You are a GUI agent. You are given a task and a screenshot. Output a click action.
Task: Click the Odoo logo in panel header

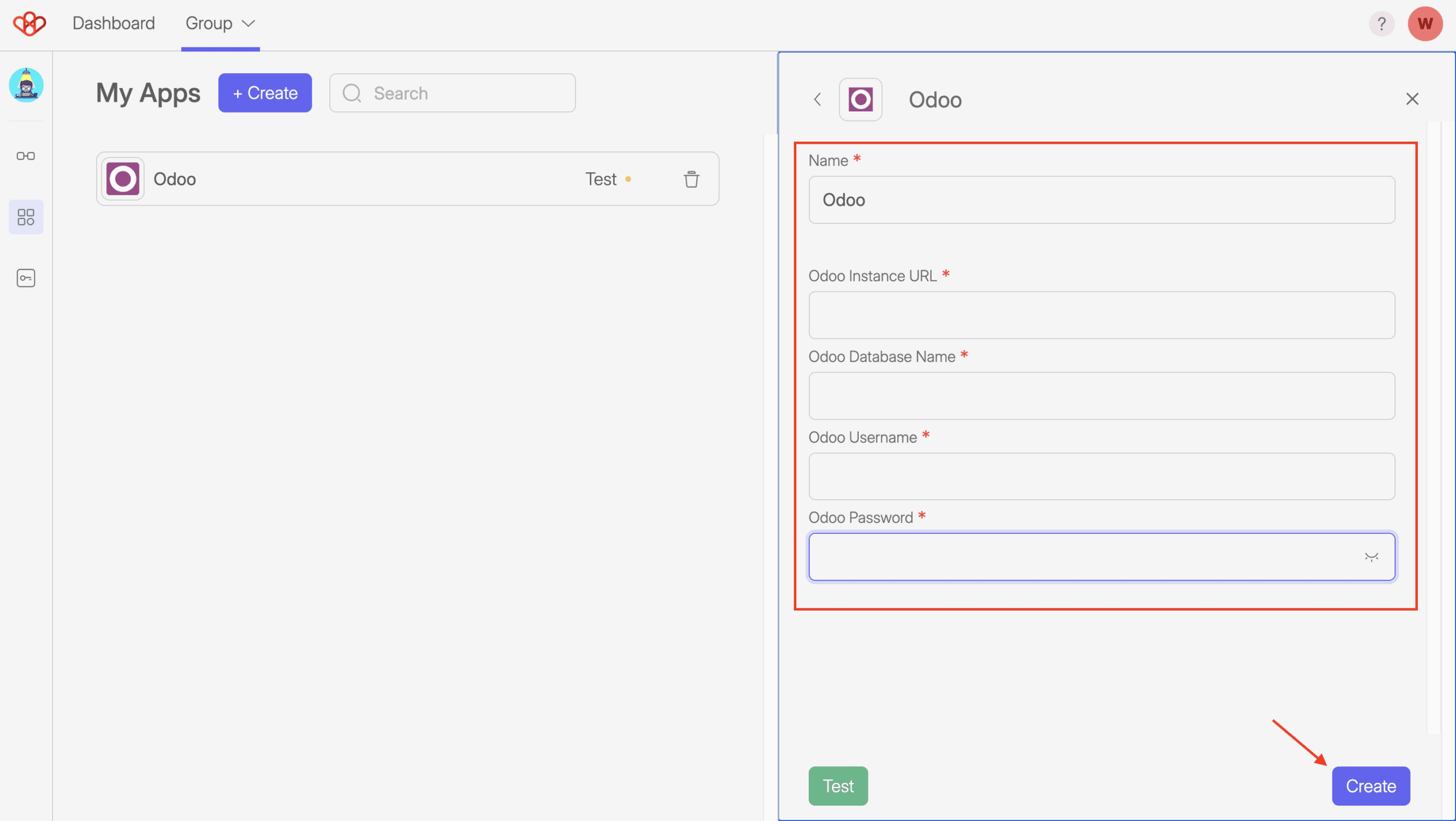(x=861, y=99)
